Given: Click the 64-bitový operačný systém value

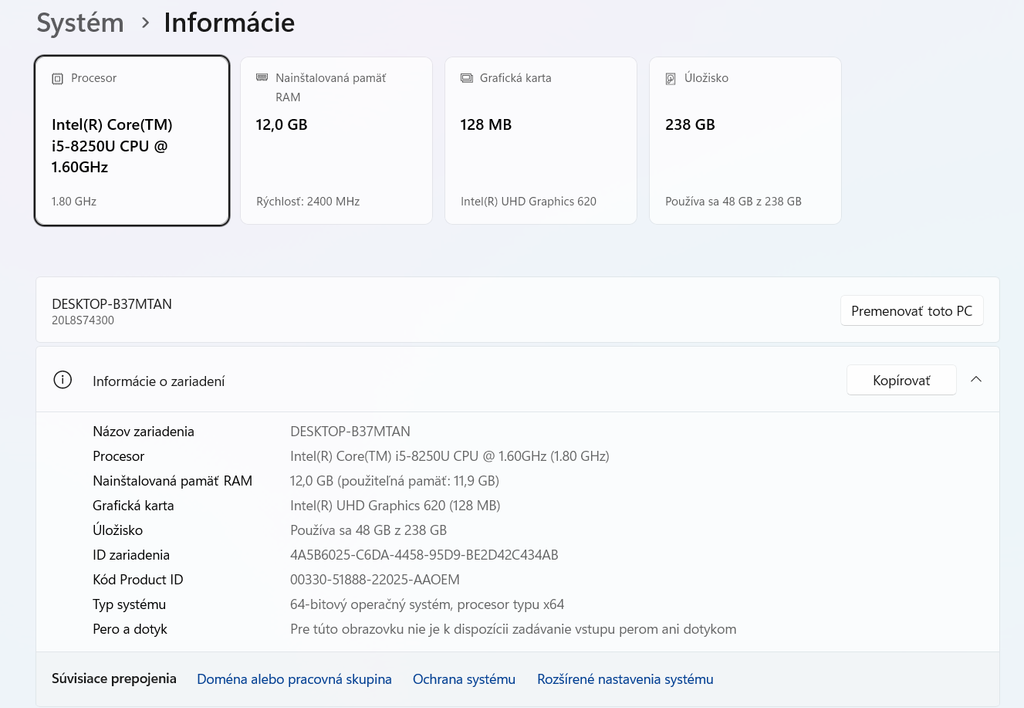Looking at the screenshot, I should 427,605.
